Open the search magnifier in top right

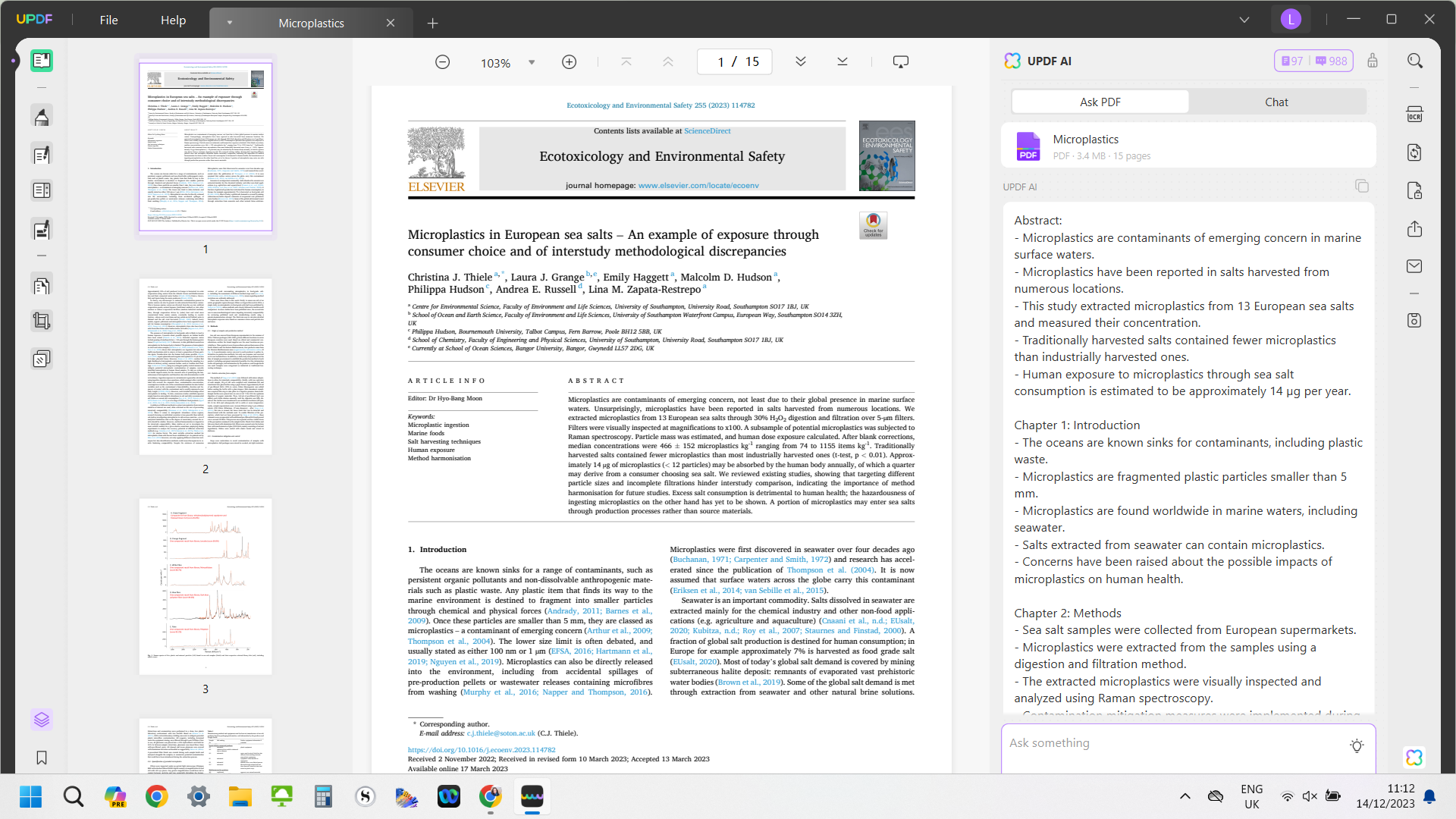click(1414, 61)
